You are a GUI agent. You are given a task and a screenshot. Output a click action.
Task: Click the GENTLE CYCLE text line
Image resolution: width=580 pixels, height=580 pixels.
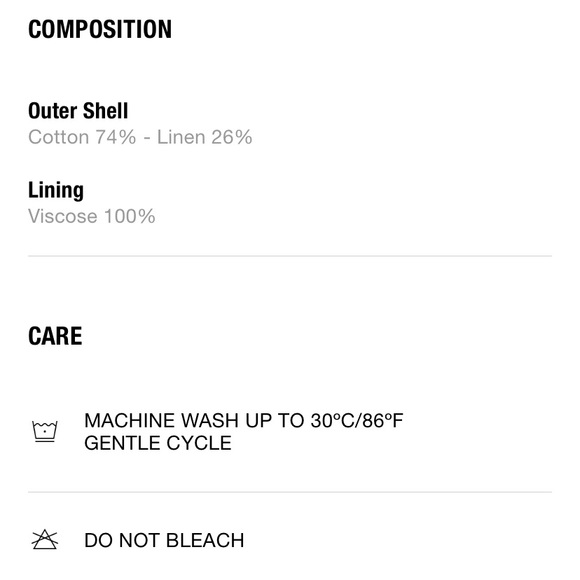[x=158, y=443]
